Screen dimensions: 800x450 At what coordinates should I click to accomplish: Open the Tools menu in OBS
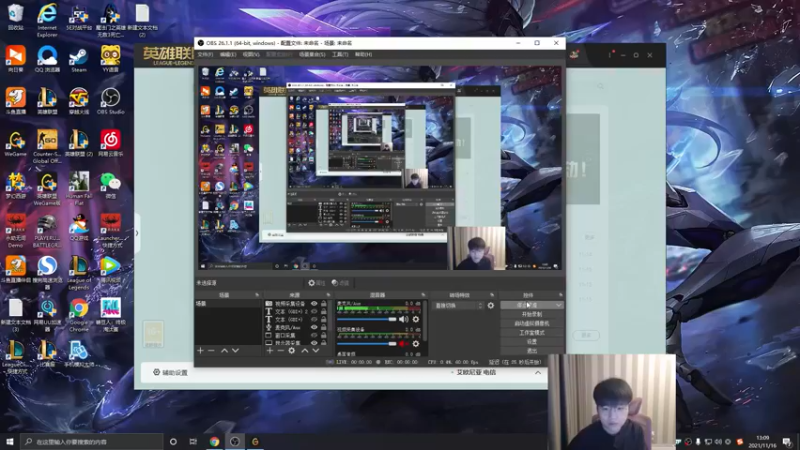[x=340, y=55]
